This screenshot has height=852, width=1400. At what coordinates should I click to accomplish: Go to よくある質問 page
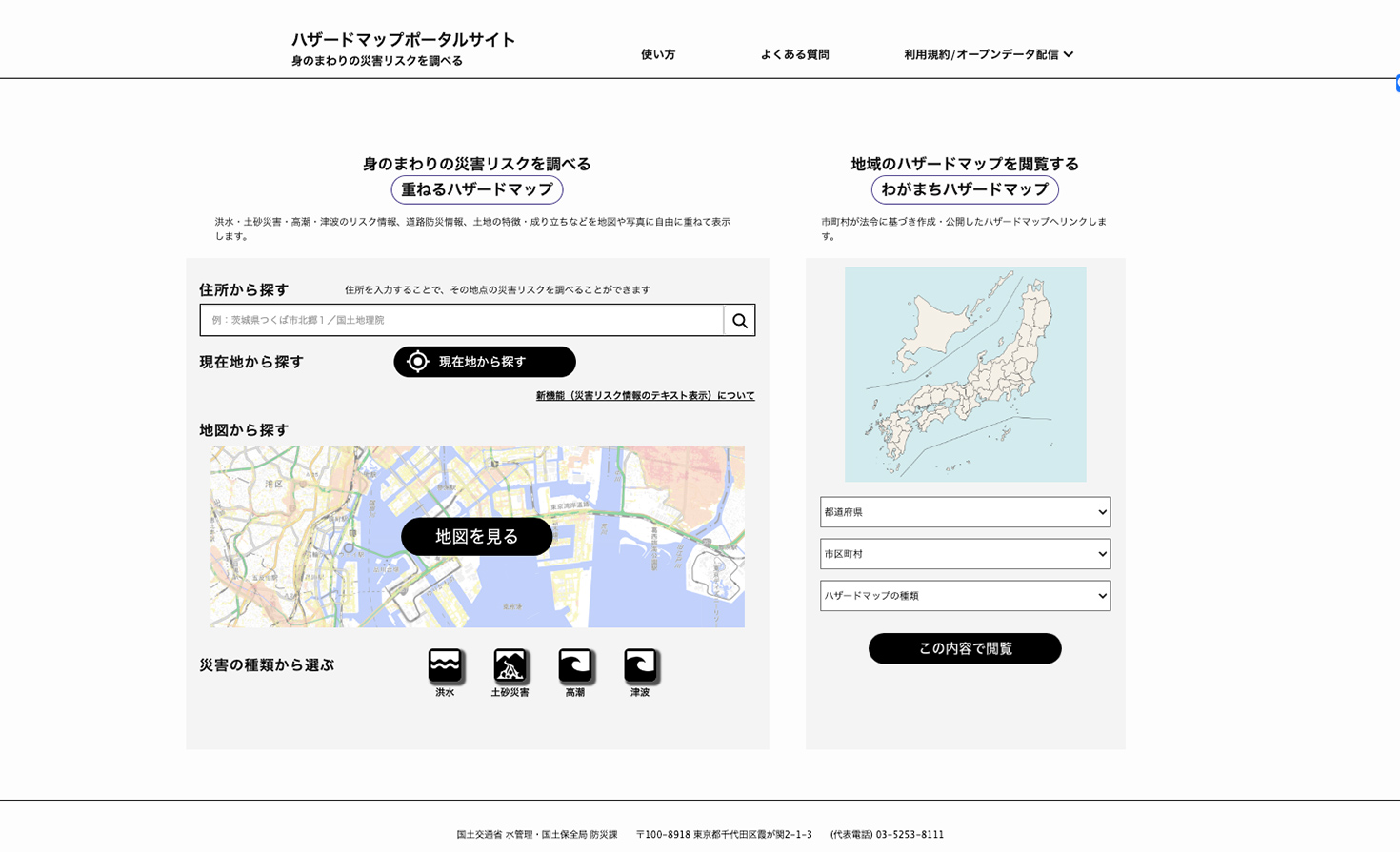pyautogui.click(x=794, y=54)
